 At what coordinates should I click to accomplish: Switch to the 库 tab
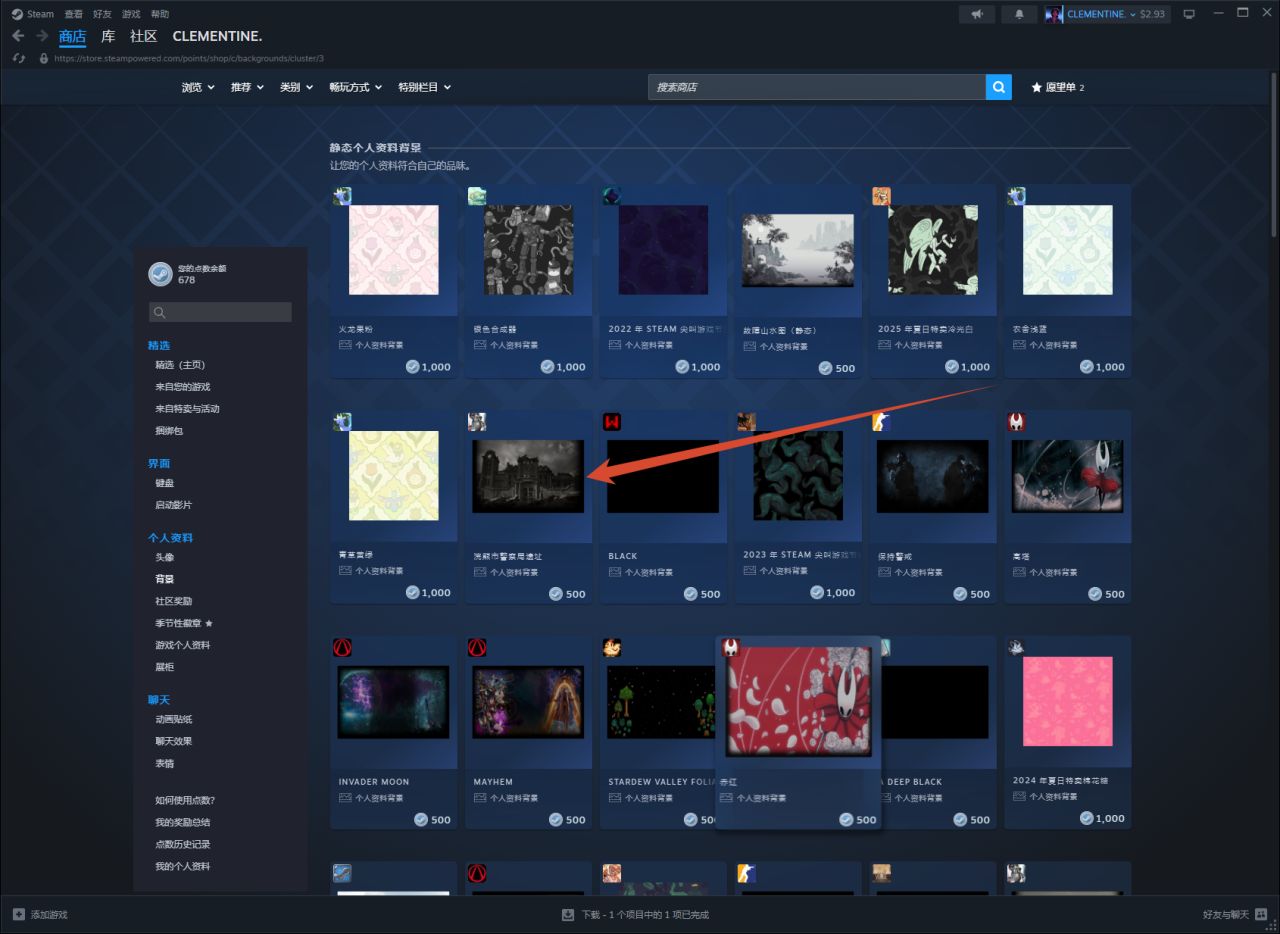point(108,36)
